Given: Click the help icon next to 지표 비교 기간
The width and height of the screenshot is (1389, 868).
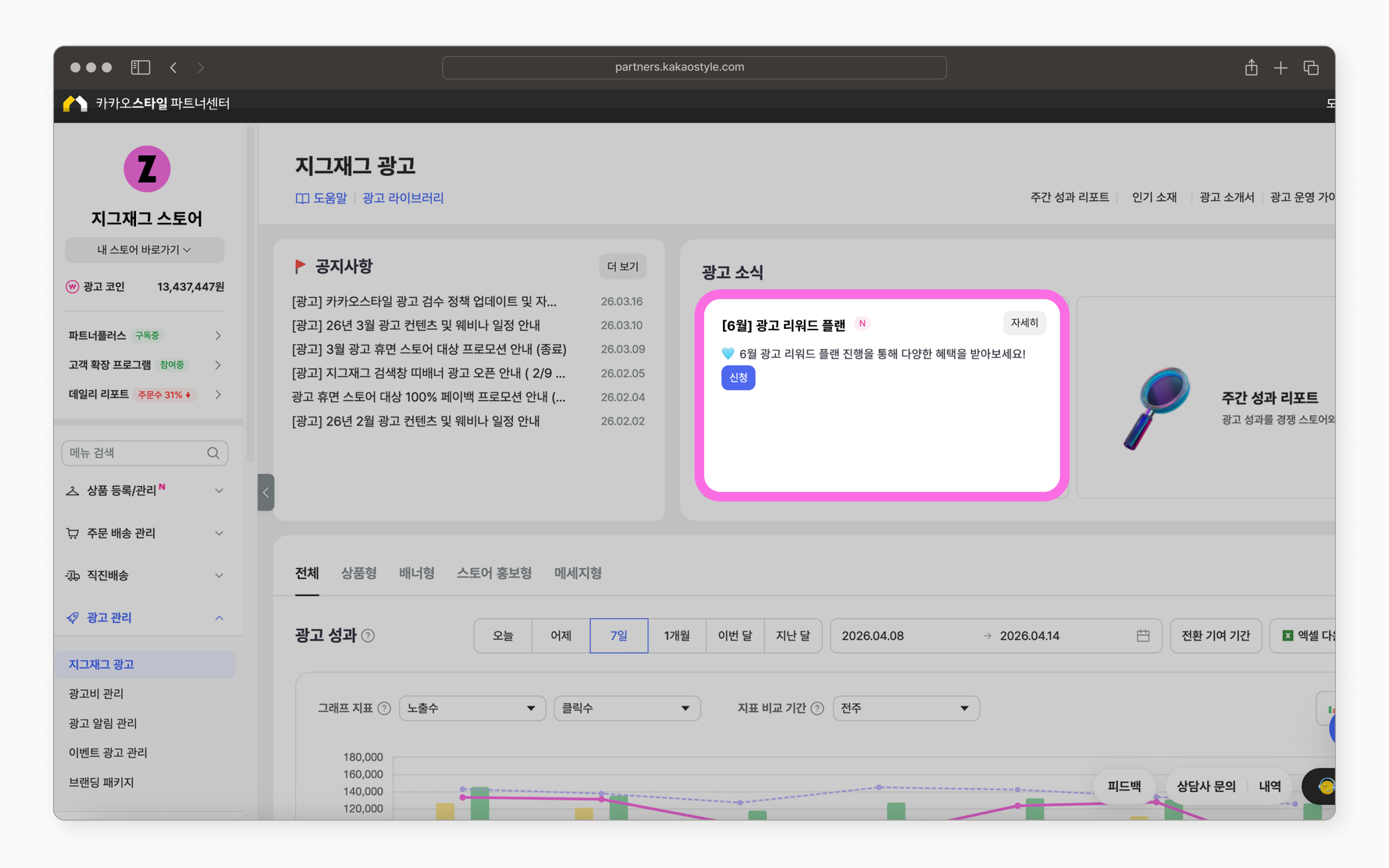Looking at the screenshot, I should pos(817,708).
